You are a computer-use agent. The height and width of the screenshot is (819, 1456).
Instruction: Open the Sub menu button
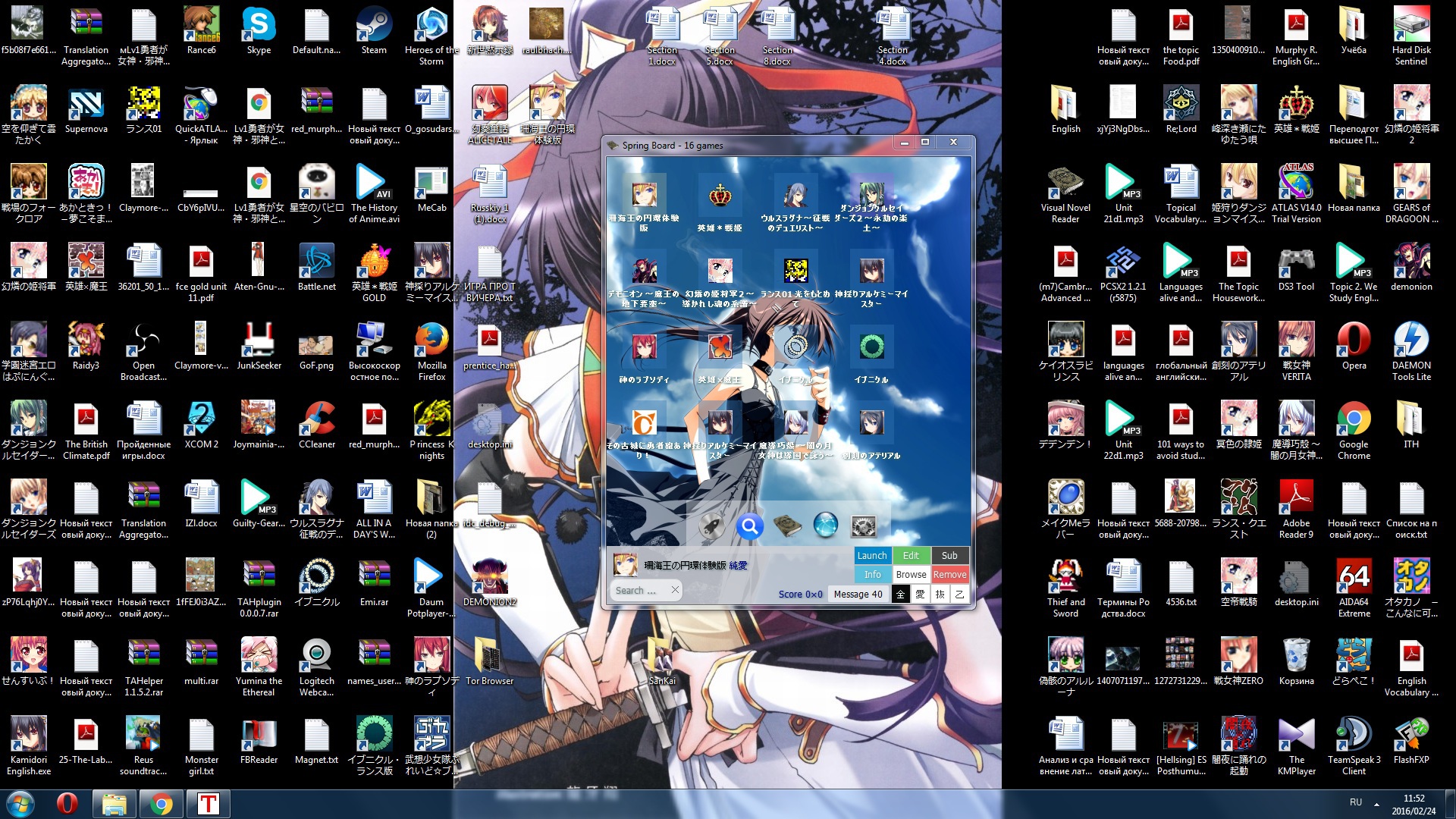pyautogui.click(x=949, y=555)
